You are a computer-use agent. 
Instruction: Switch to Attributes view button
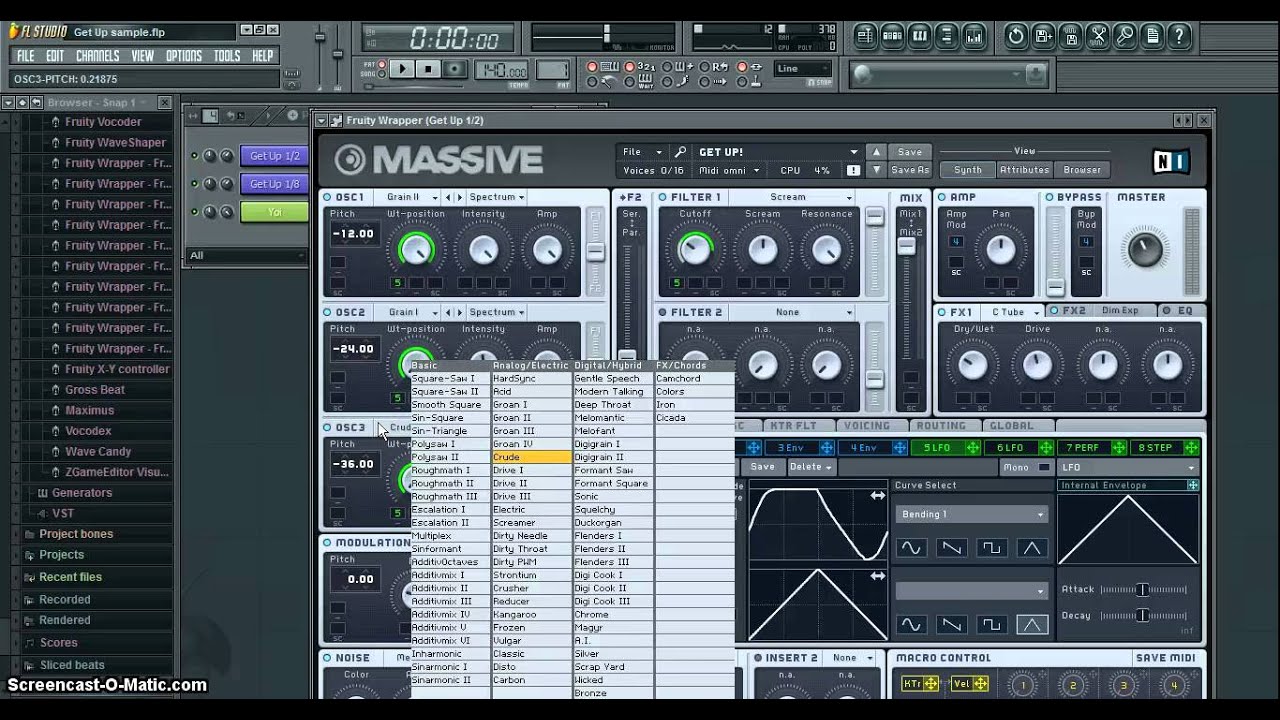tap(1025, 170)
